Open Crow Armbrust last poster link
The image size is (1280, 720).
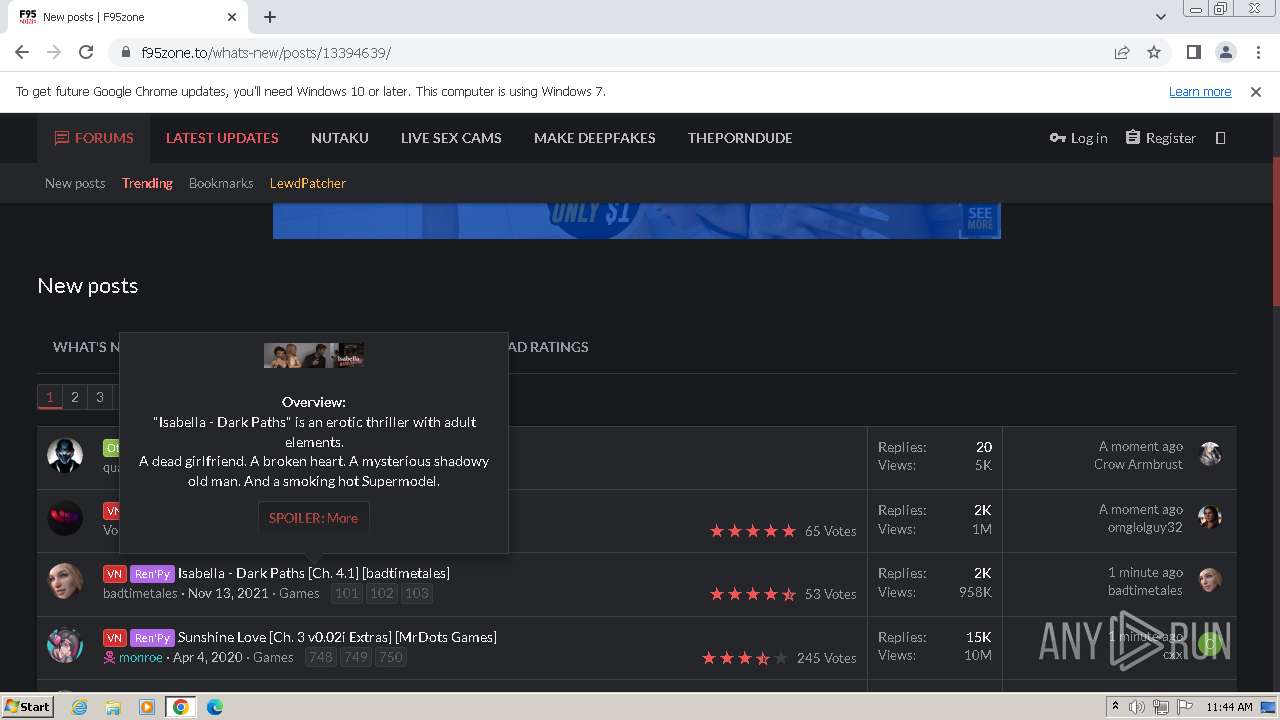tap(1138, 464)
